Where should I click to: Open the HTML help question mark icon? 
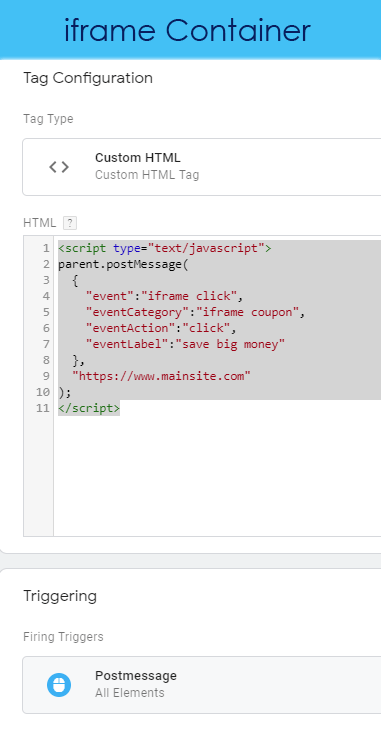pos(69,223)
